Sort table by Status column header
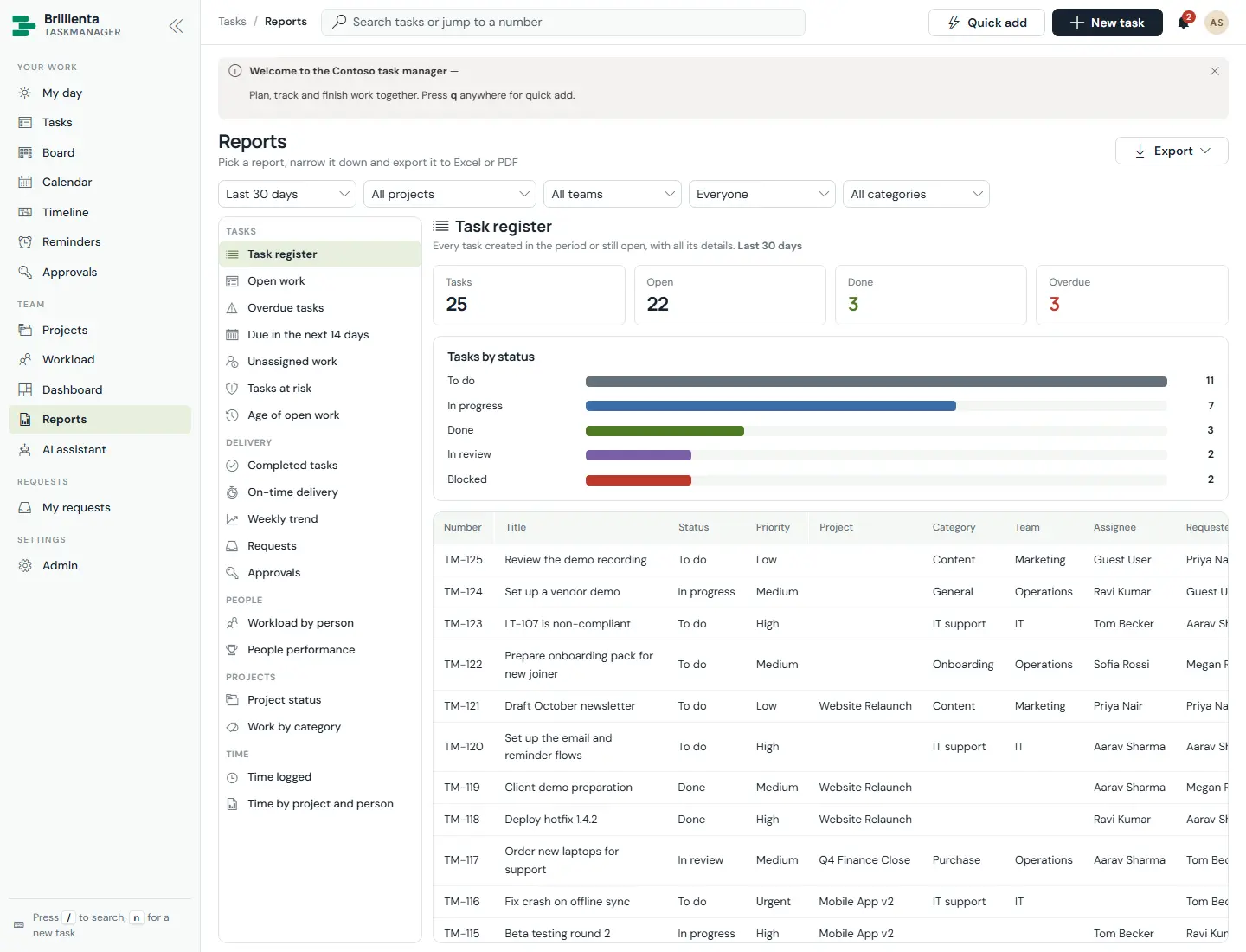This screenshot has height=952, width=1246. click(x=693, y=527)
